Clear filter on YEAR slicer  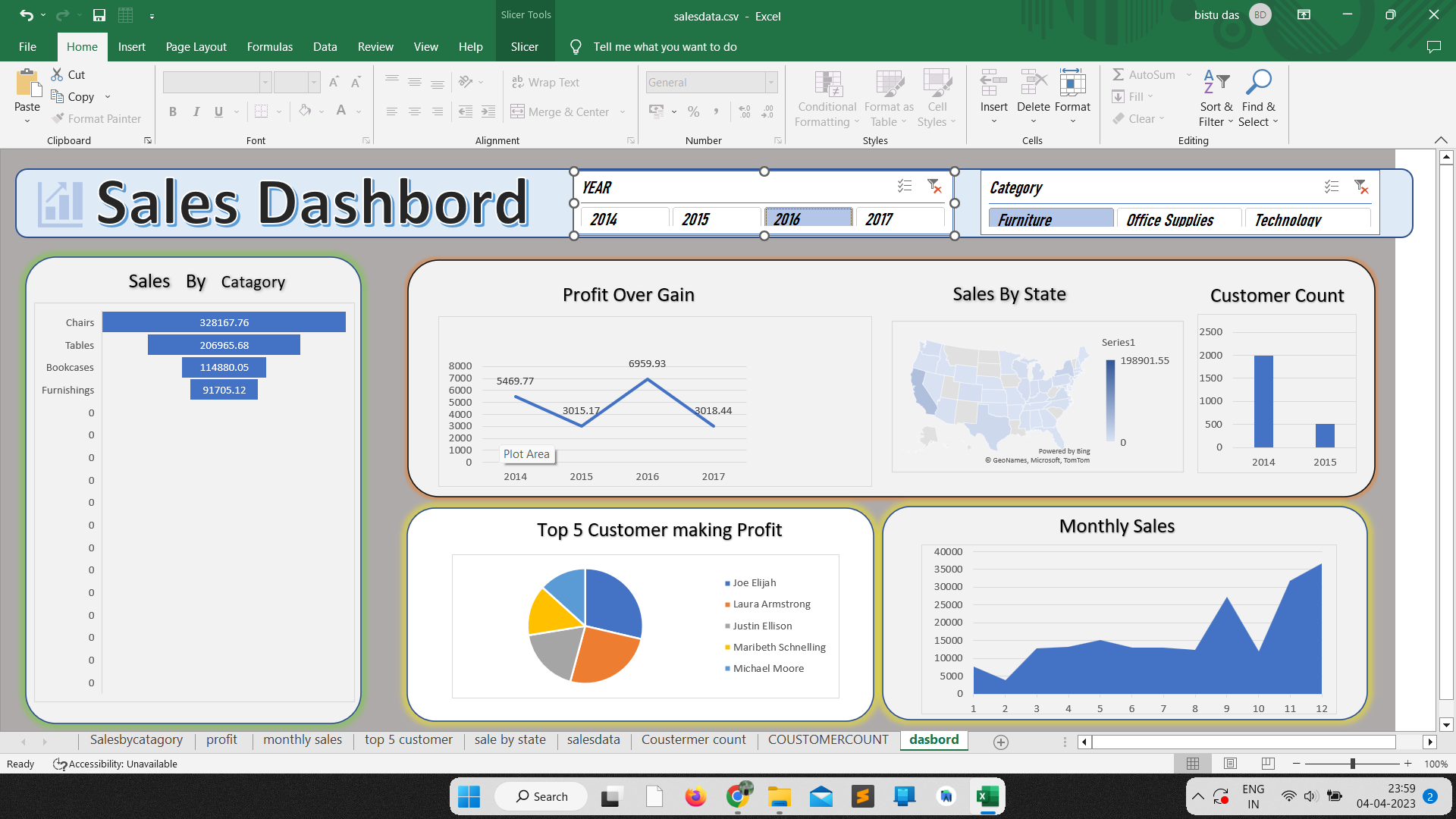pos(934,186)
